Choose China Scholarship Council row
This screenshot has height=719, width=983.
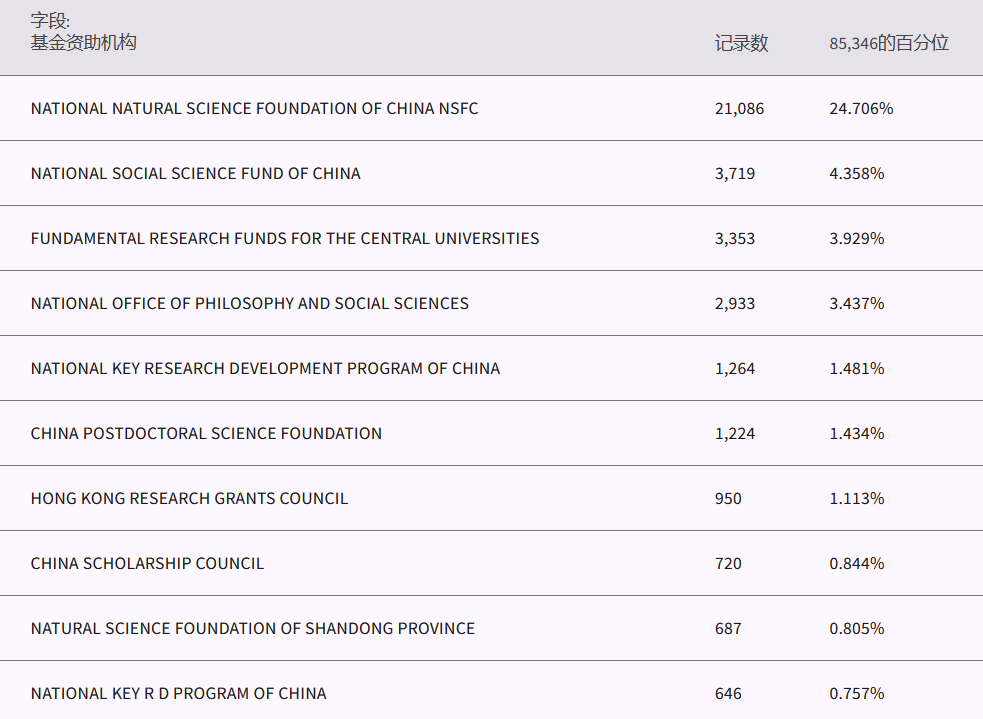pos(147,563)
